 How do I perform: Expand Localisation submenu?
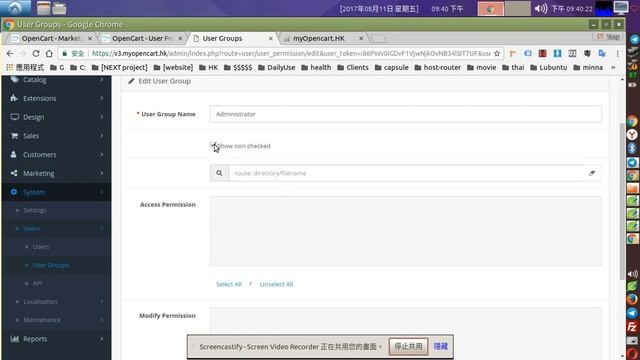[56, 302]
